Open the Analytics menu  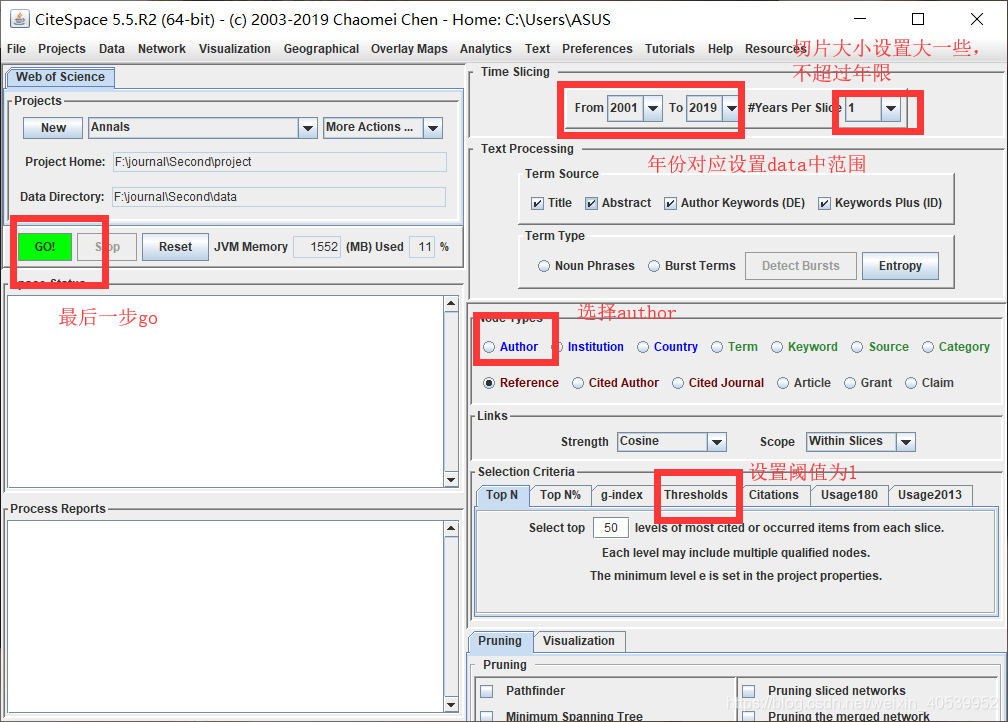tap(485, 49)
